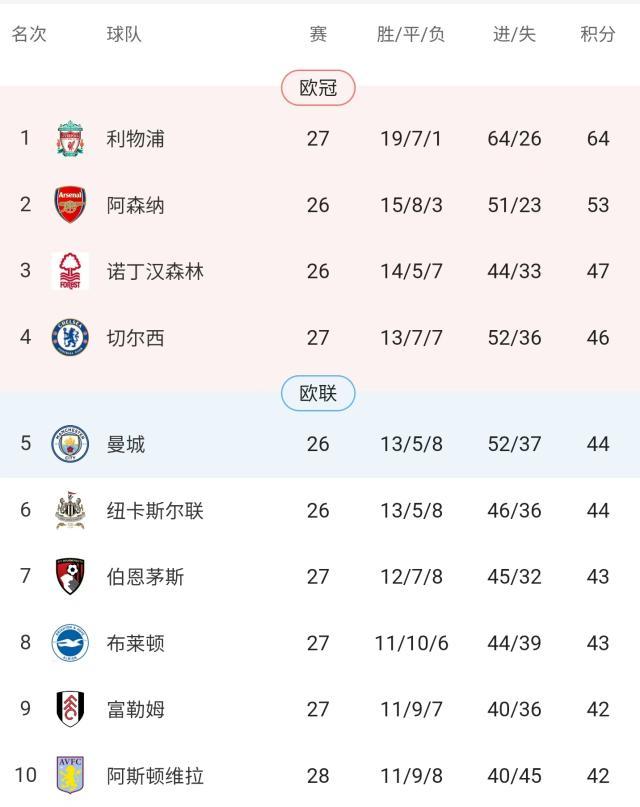
Task: Click the 切尔西 team name link
Action: 133,336
